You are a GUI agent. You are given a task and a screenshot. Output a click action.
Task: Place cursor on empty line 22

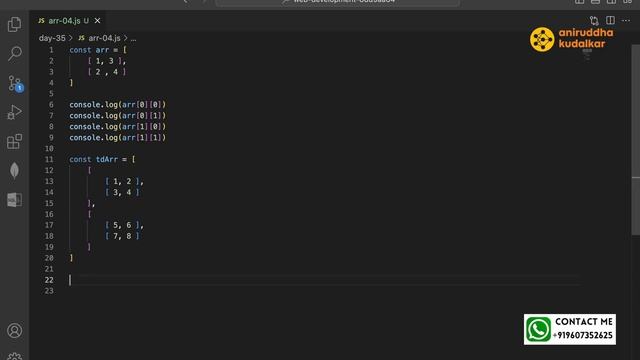click(324, 280)
